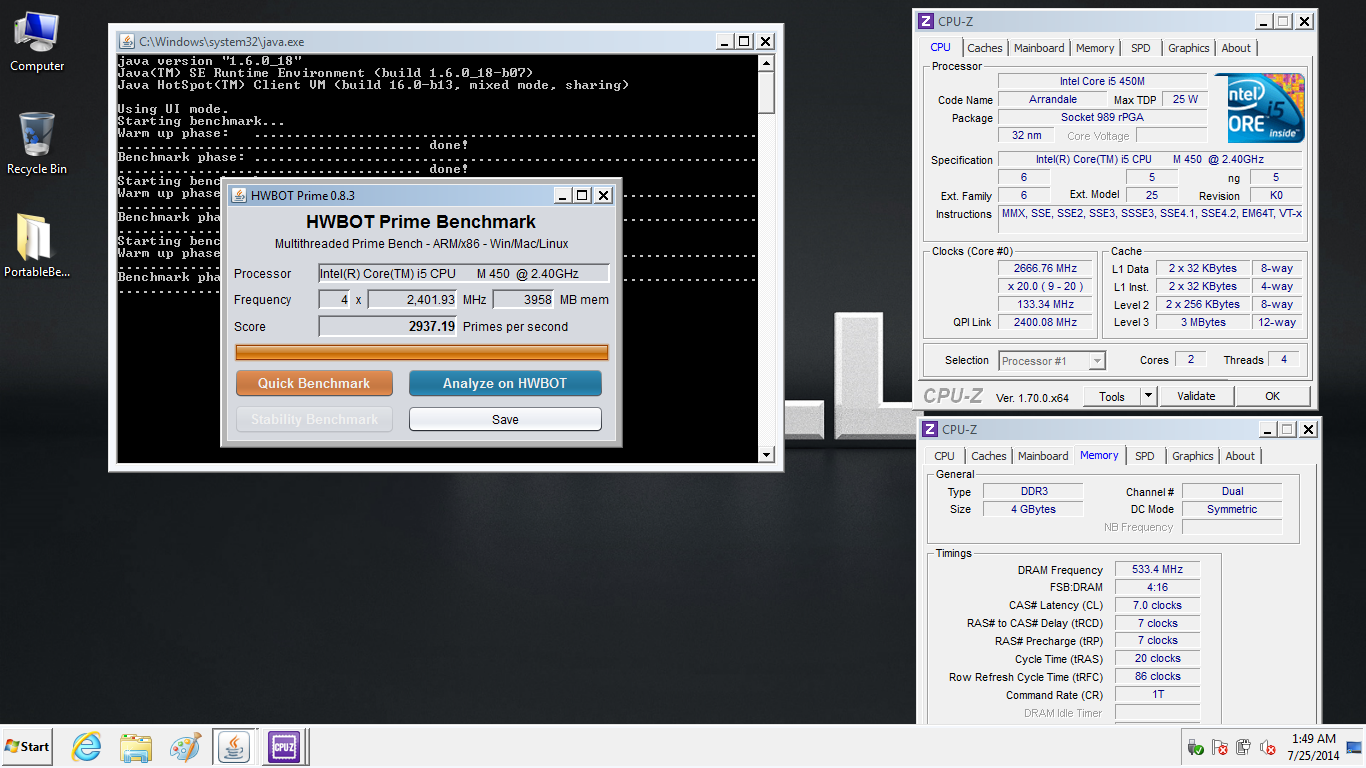
Task: Click the Command Rate value 1T
Action: pyautogui.click(x=1157, y=694)
